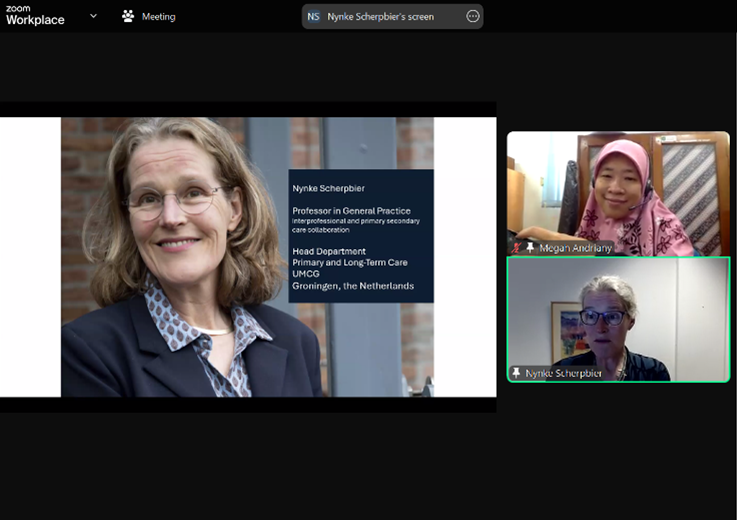The image size is (737, 520).
Task: Click the Meeting paw icon
Action: (128, 16)
